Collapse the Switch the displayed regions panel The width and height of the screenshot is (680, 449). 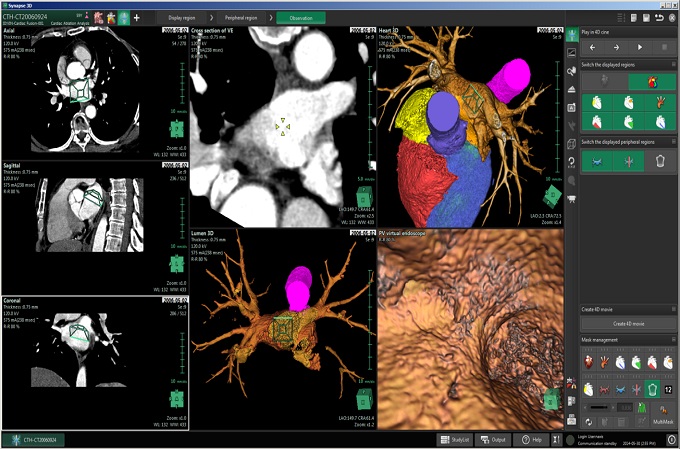tap(673, 64)
